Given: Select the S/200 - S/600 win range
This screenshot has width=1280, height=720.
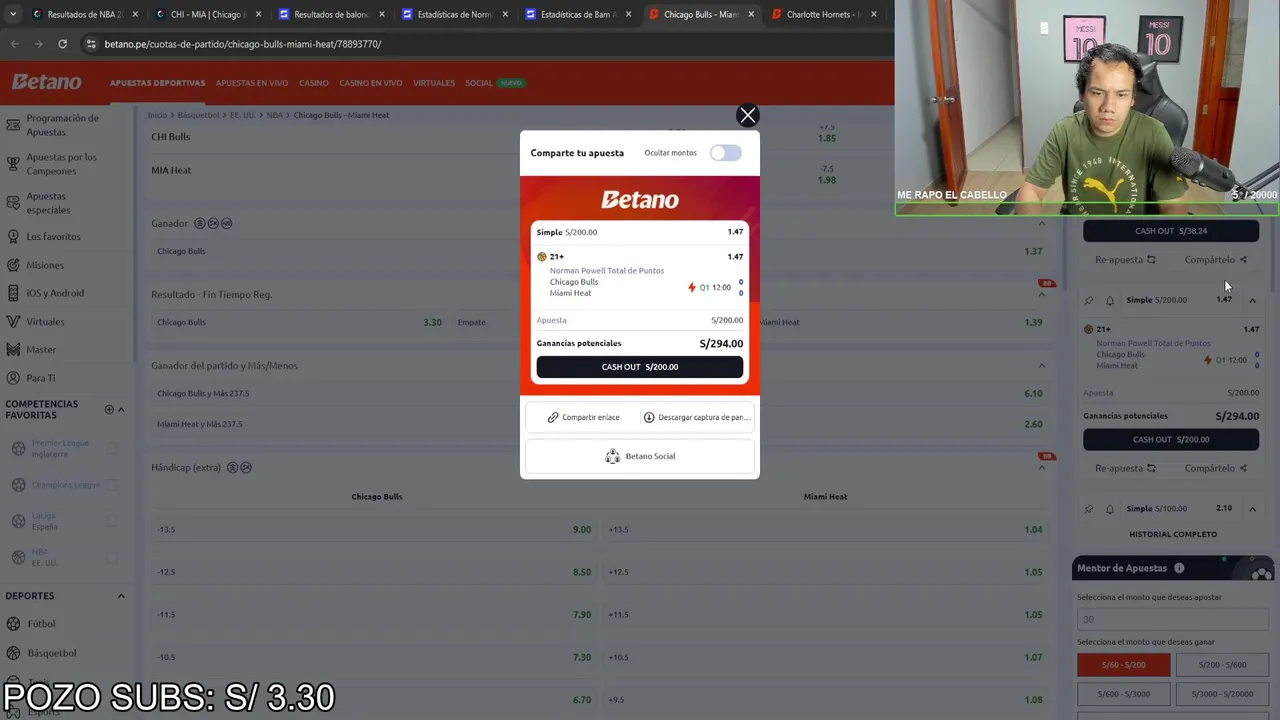Looking at the screenshot, I should click(x=1223, y=665).
